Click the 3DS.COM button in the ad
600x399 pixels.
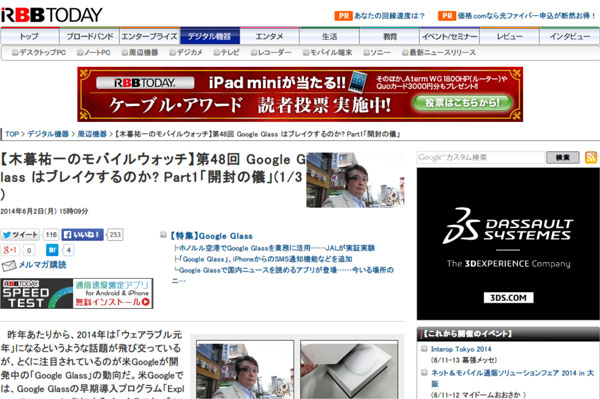click(x=508, y=298)
